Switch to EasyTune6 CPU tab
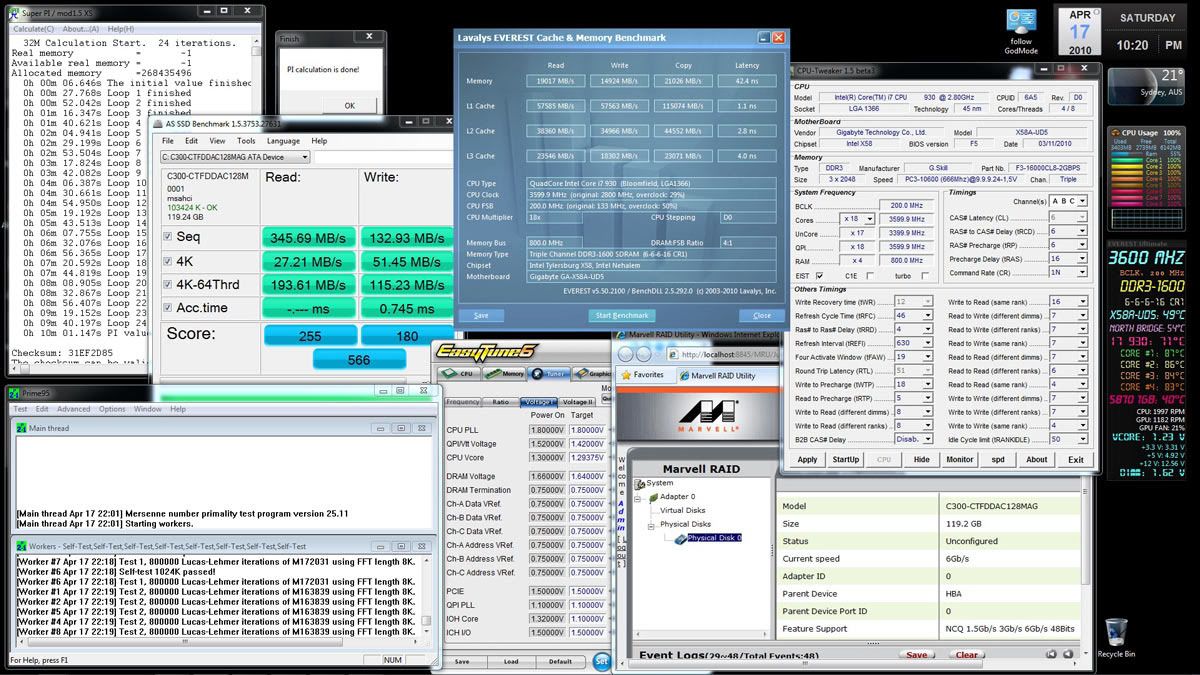1200x675 pixels. tap(459, 373)
